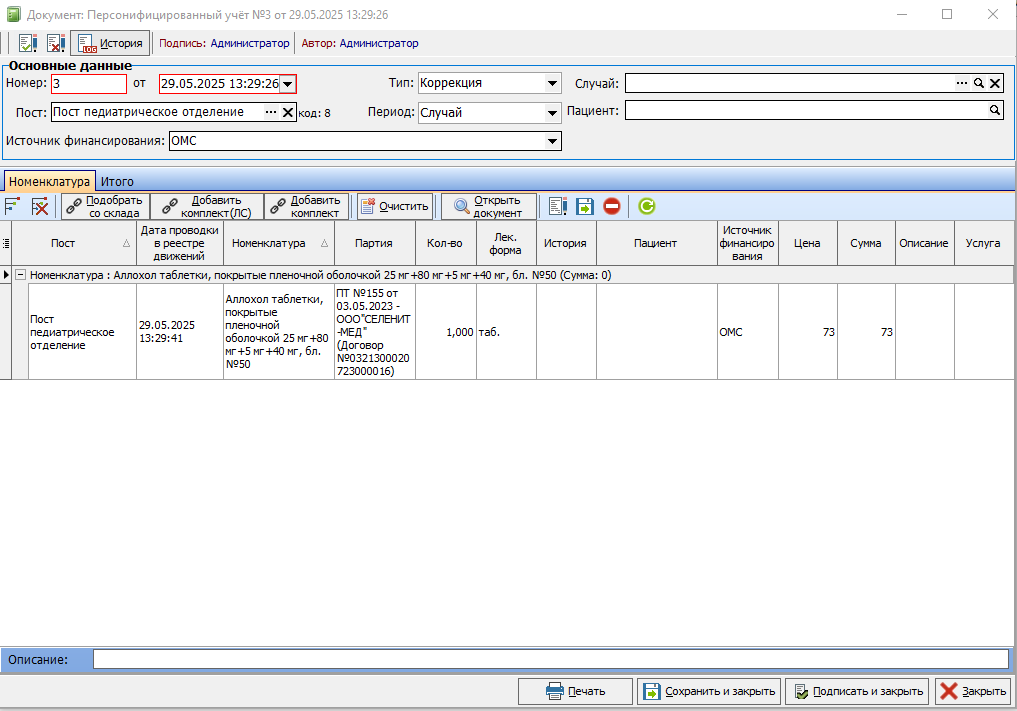Click the add row icon in nomenclature toolbar

click(12, 206)
